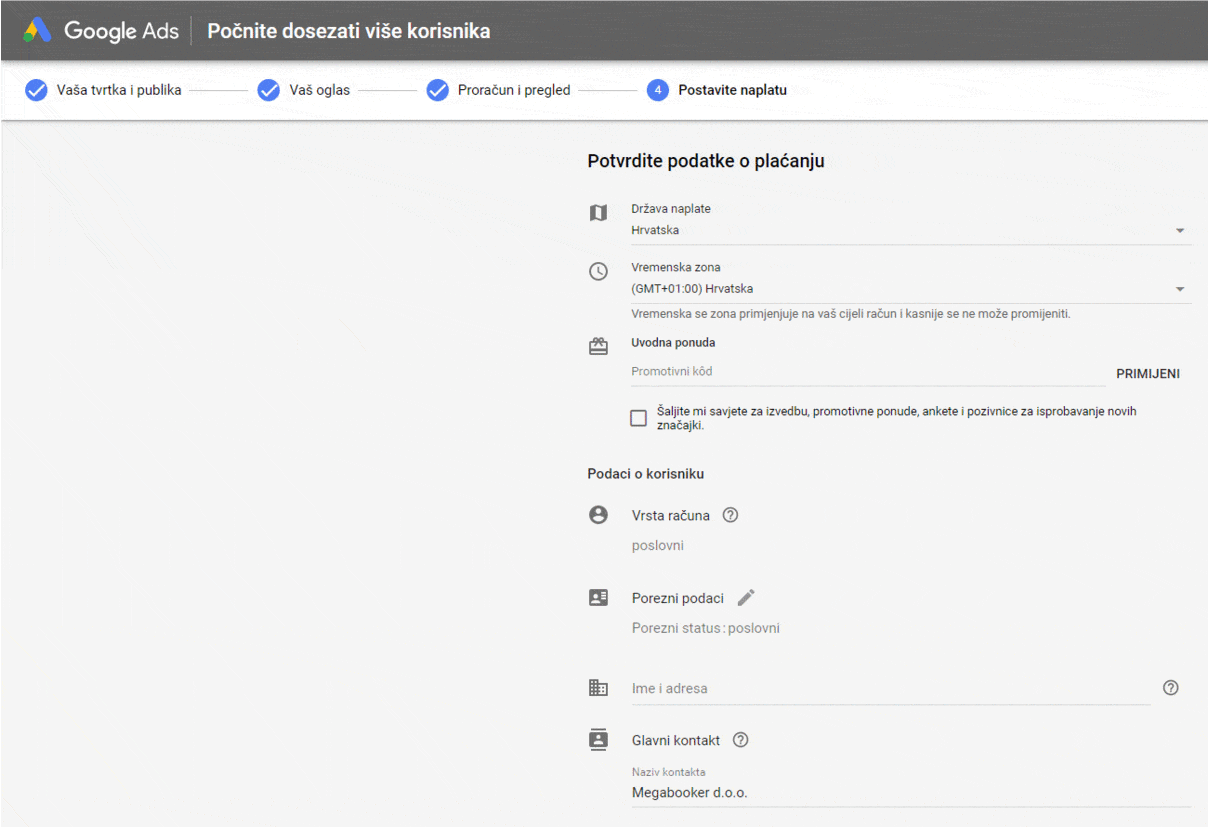Edit Porezni podaci with pencil icon
This screenshot has width=1208, height=827.
point(746,598)
